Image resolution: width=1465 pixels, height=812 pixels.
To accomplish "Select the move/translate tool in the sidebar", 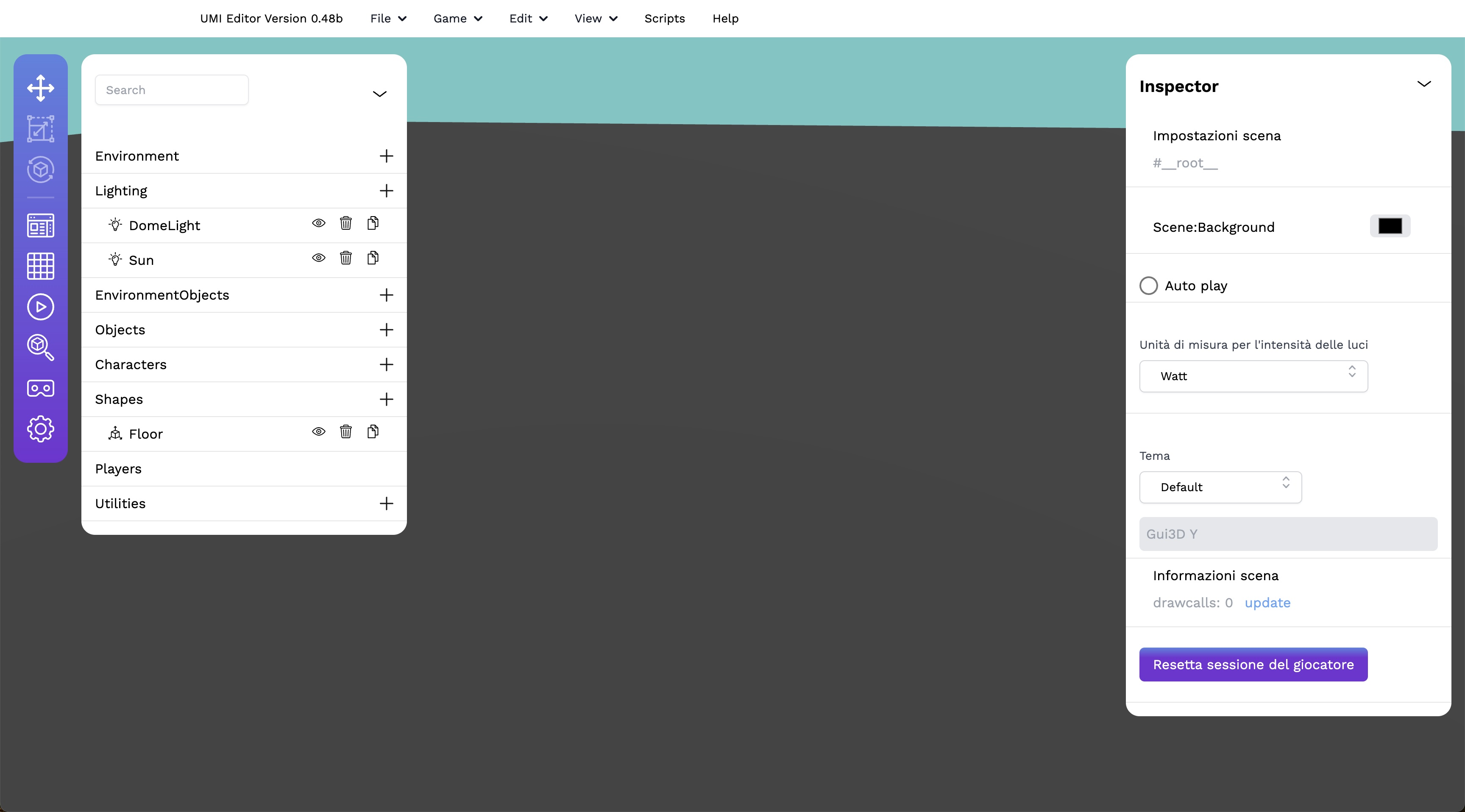I will (40, 88).
